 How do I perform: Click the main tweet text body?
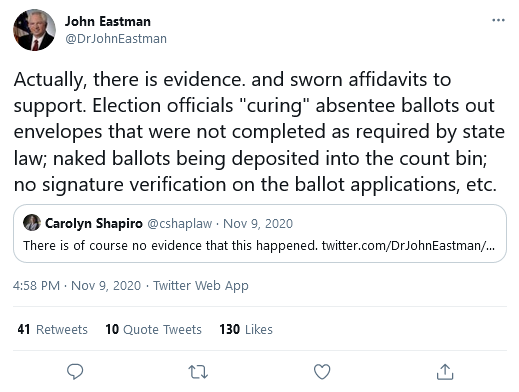[x=259, y=132]
